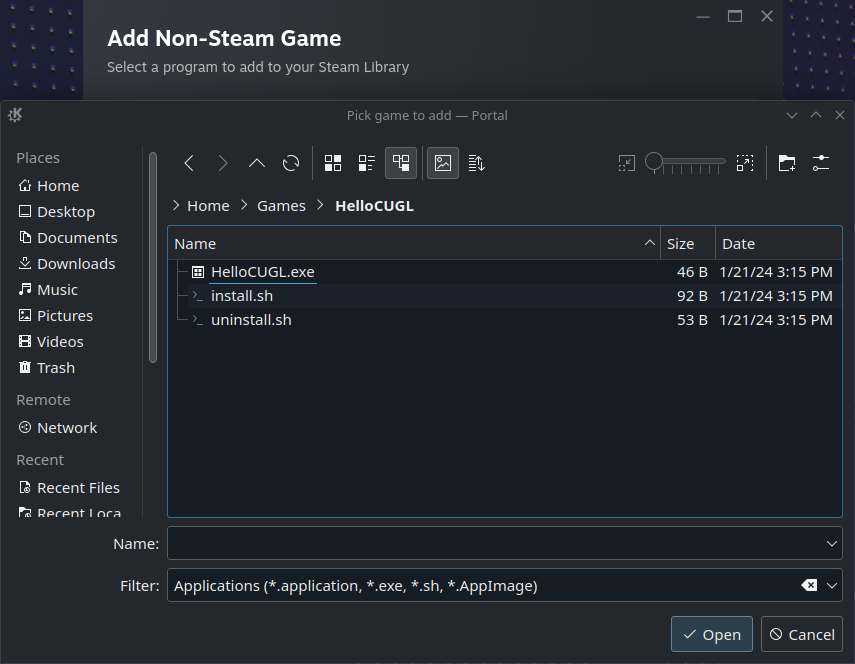Click the icon size zoom slider
The image size is (855, 664).
pos(686,162)
